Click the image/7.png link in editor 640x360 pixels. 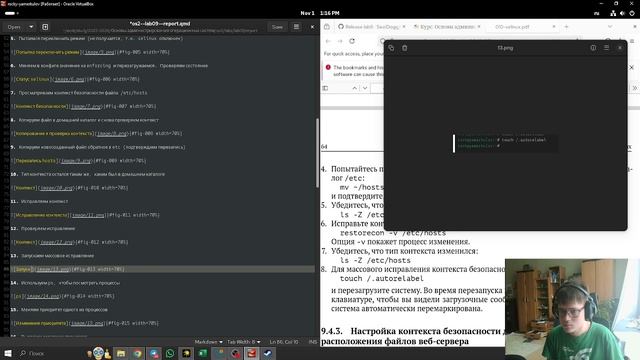[x=87, y=107]
